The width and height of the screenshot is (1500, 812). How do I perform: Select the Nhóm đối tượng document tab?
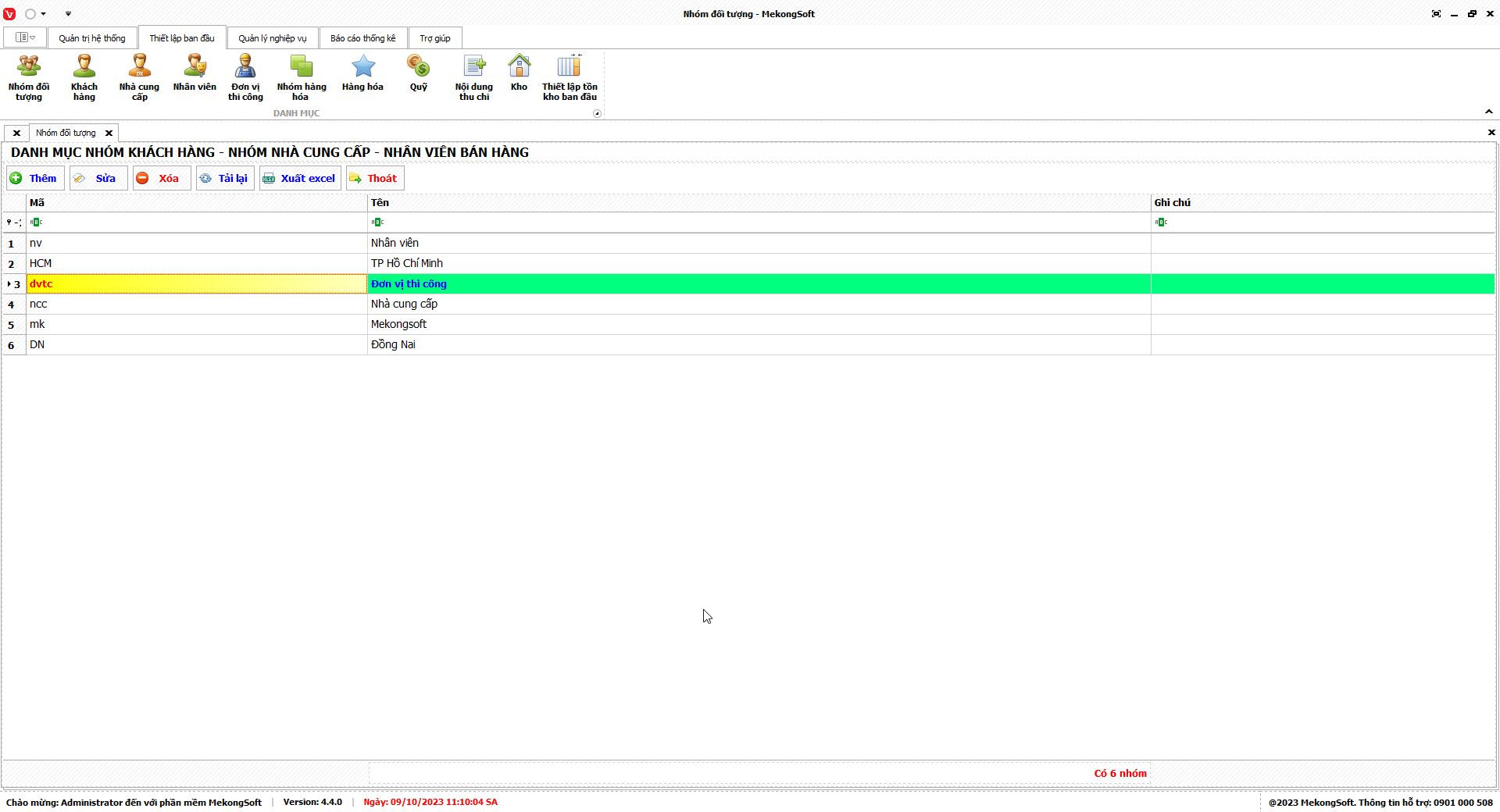click(x=66, y=133)
